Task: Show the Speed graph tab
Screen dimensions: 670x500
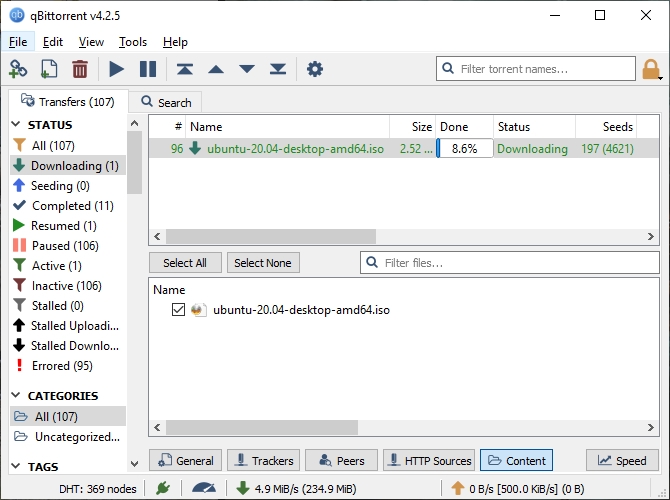Action: (x=622, y=460)
